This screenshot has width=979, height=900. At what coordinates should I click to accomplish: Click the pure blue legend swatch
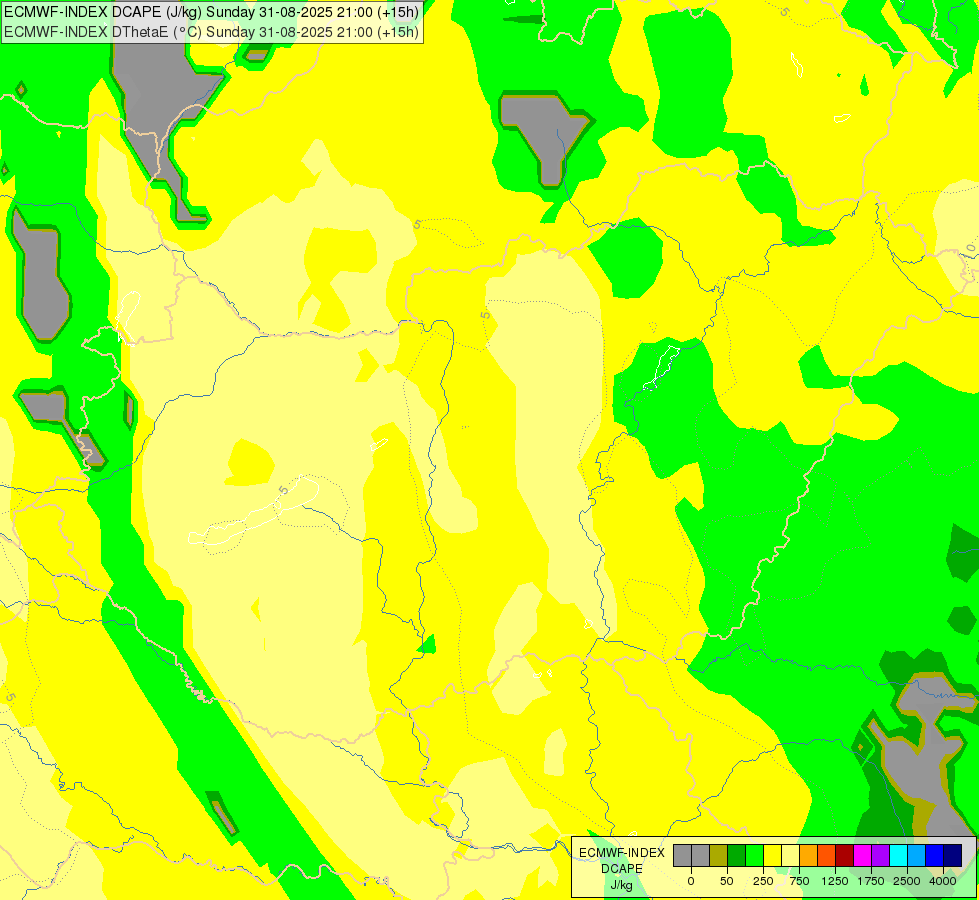click(935, 856)
